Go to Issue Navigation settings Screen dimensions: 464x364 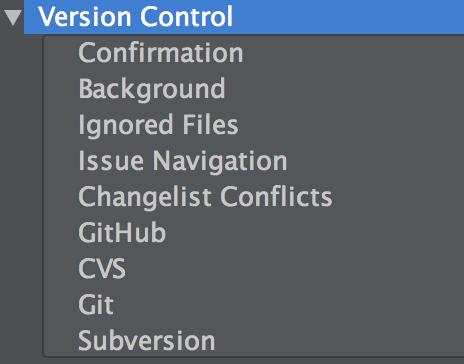click(x=183, y=161)
